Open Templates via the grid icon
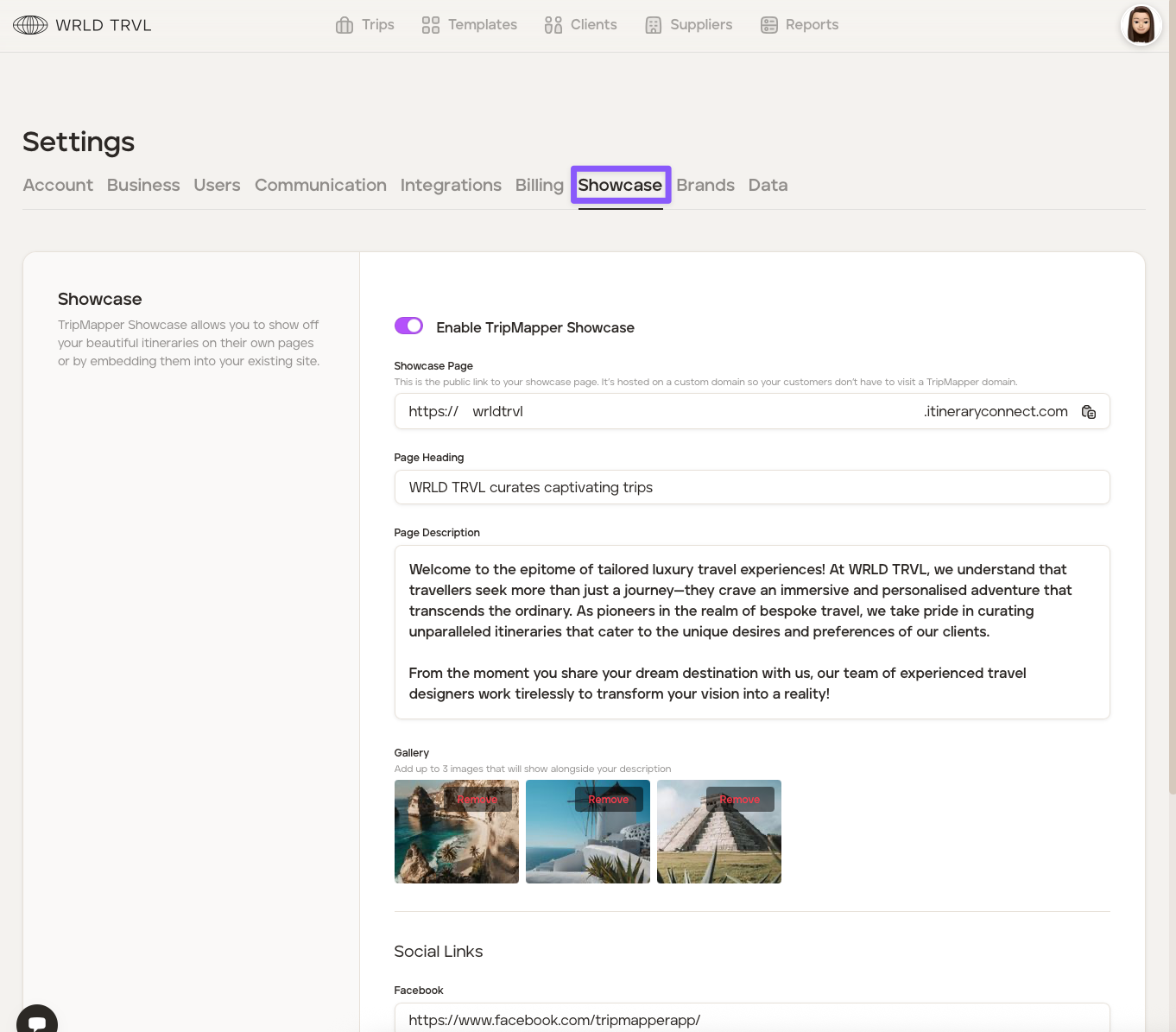Image resolution: width=1176 pixels, height=1032 pixels. (431, 25)
